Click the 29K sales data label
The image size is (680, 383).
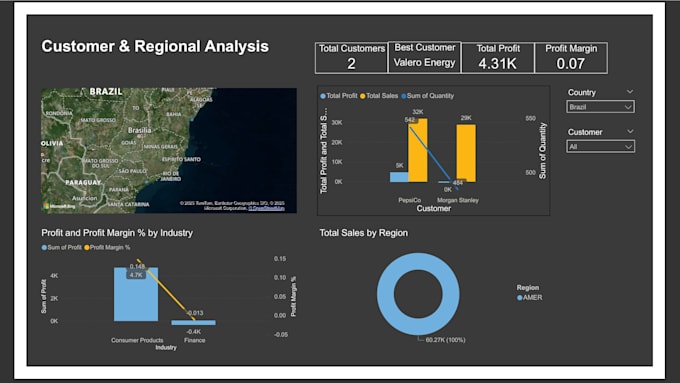pos(466,118)
